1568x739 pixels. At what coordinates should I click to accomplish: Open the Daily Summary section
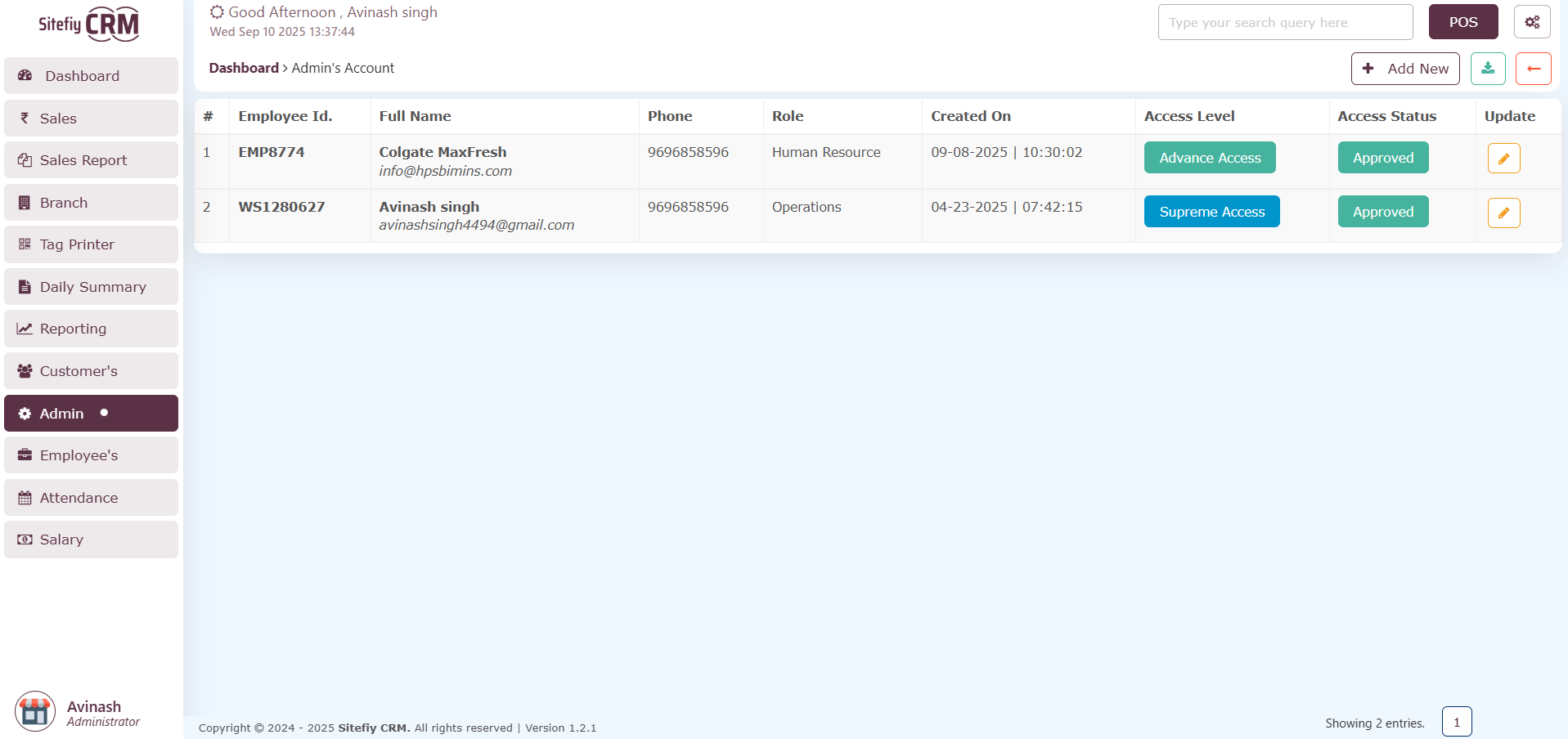click(x=92, y=286)
